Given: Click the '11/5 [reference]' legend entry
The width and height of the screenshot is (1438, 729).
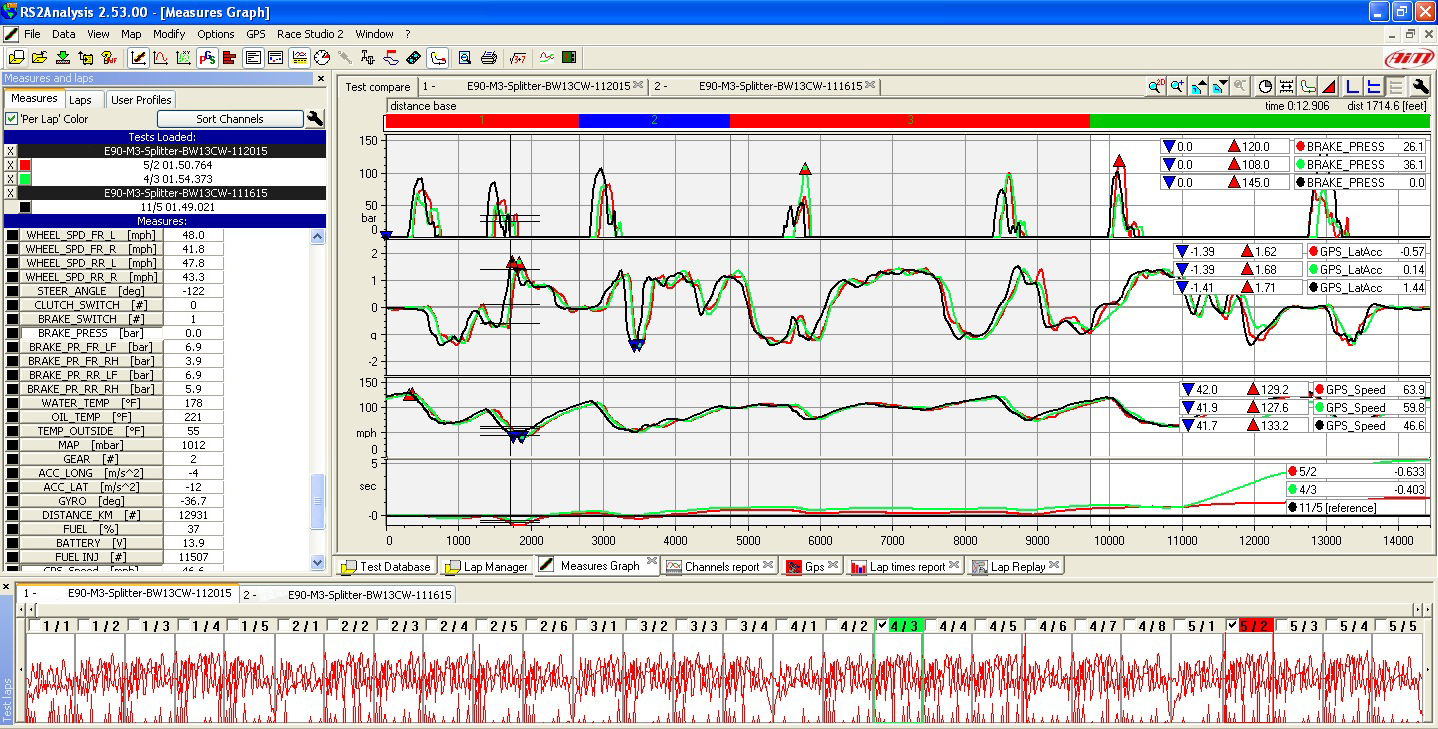Looking at the screenshot, I should (x=1355, y=507).
